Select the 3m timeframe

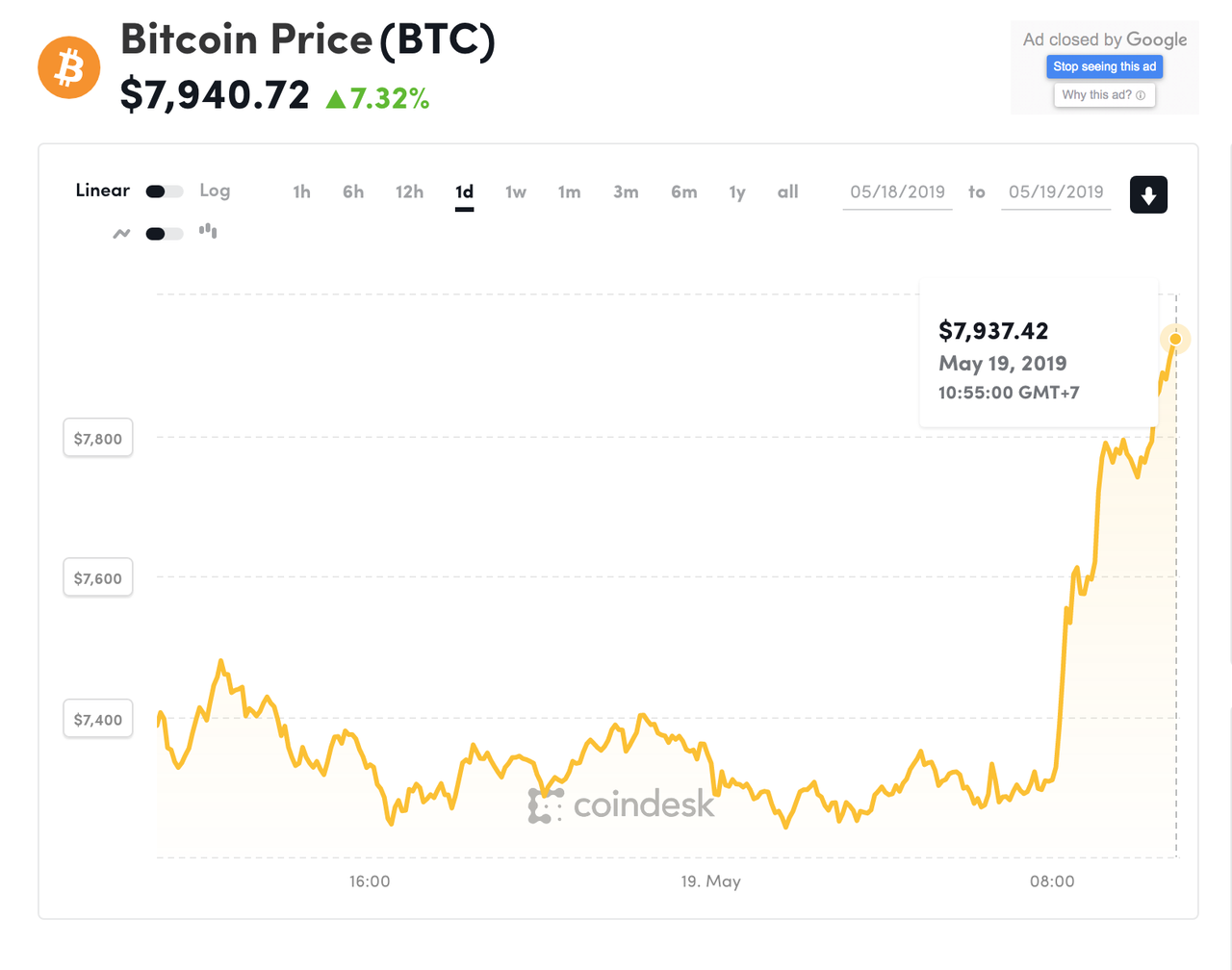[626, 191]
